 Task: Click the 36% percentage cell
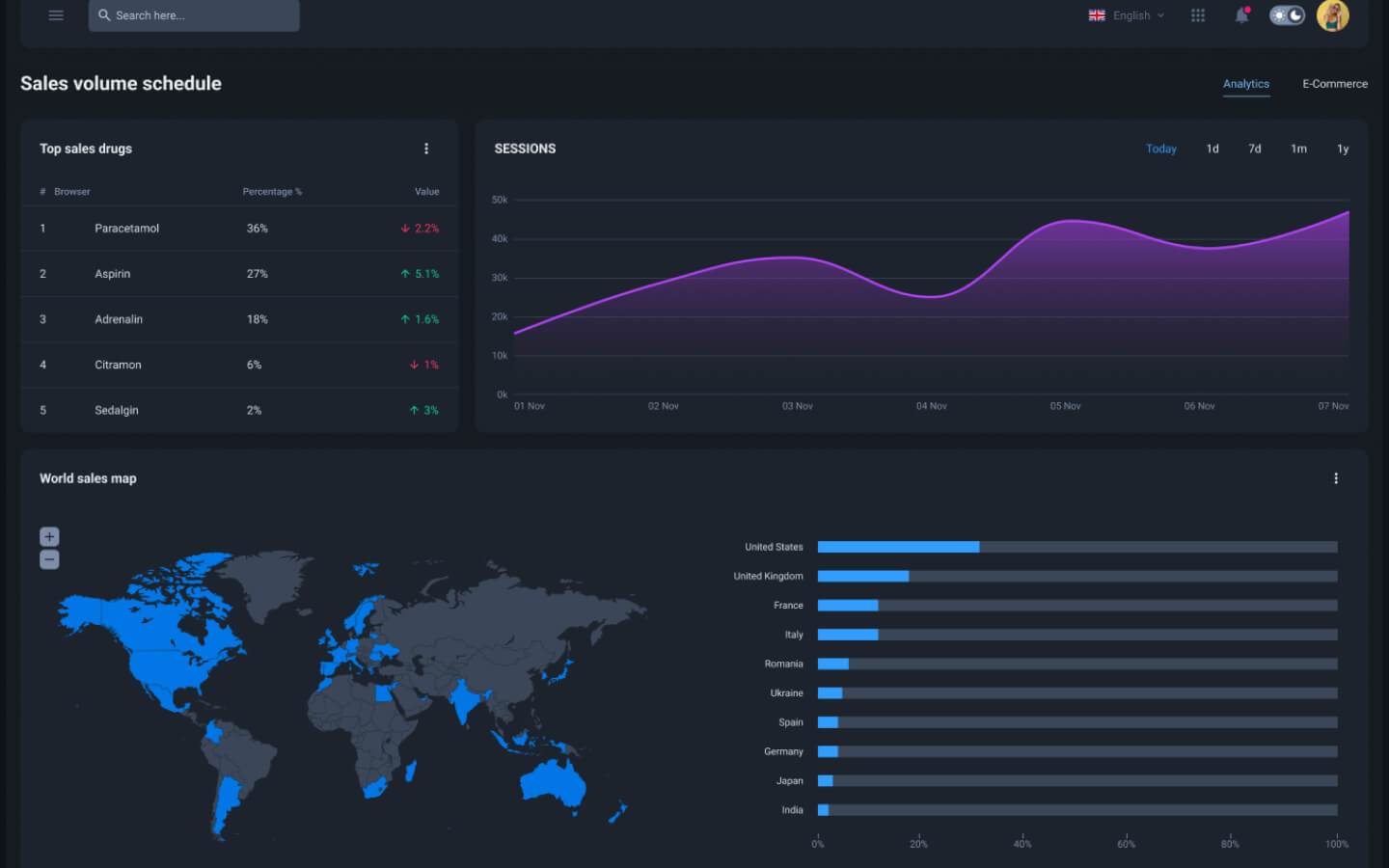pyautogui.click(x=257, y=229)
